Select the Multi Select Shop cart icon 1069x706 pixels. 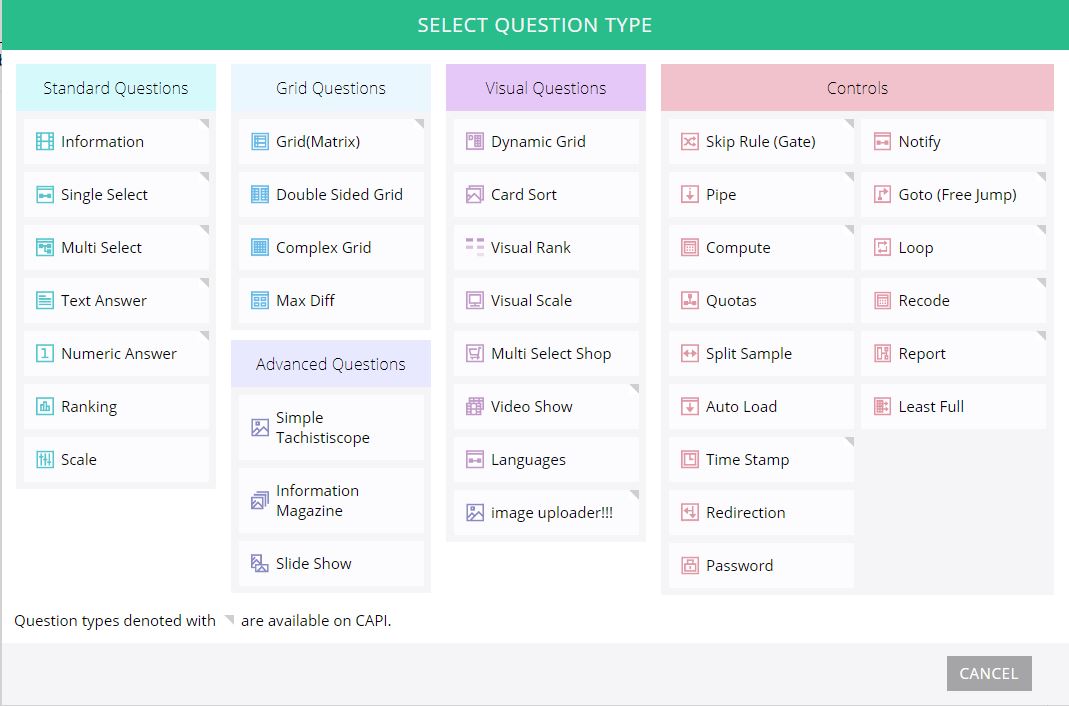[474, 354]
